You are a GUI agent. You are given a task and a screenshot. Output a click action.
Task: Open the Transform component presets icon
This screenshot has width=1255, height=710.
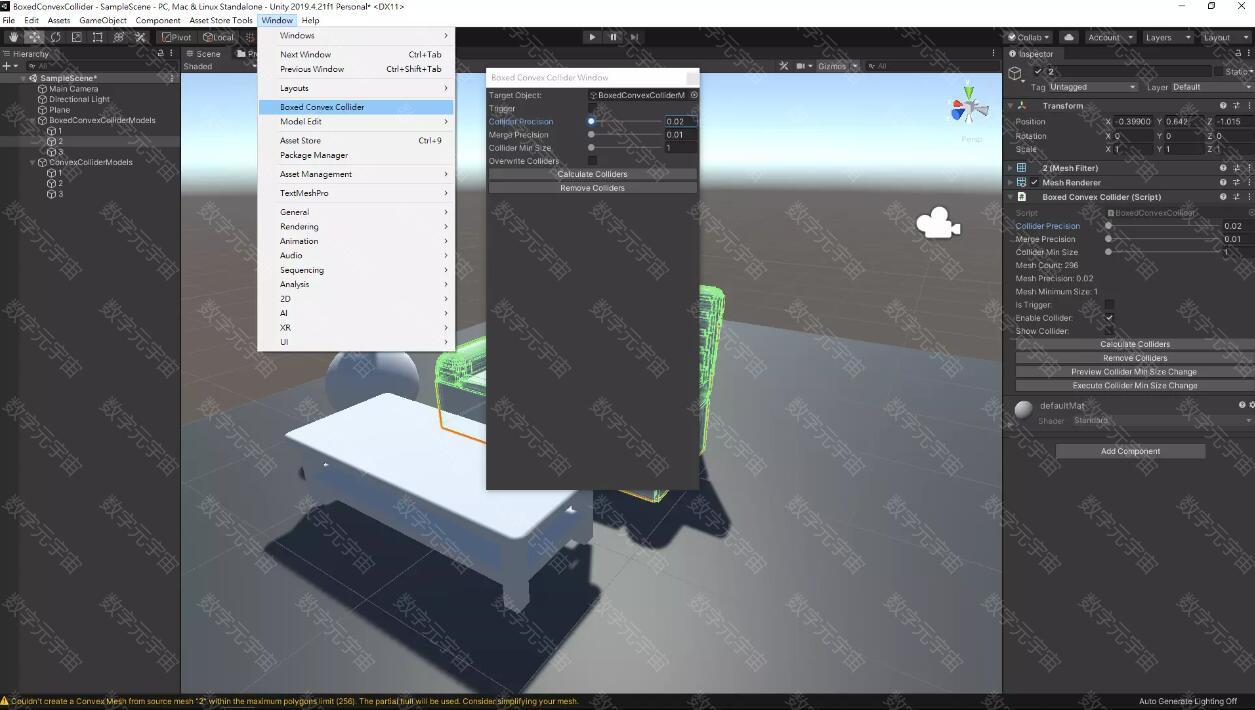(x=1236, y=106)
